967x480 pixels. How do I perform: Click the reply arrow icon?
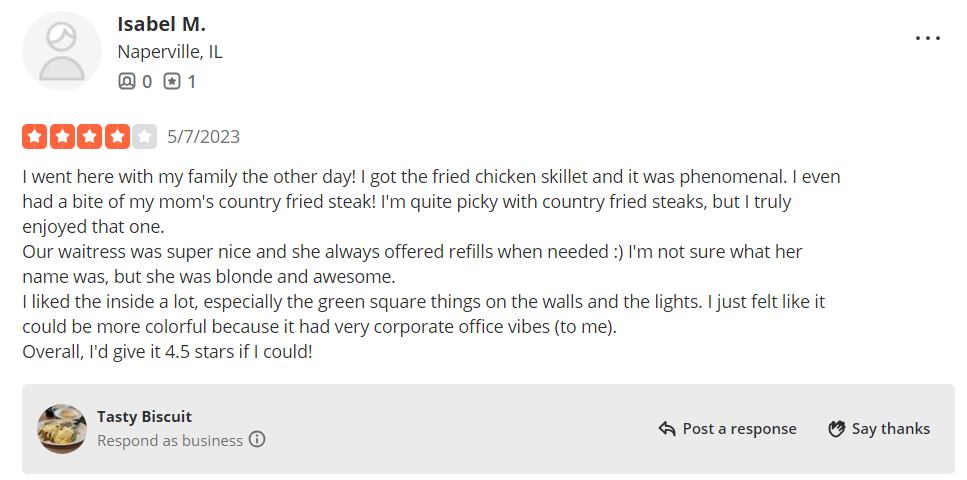[x=667, y=429]
